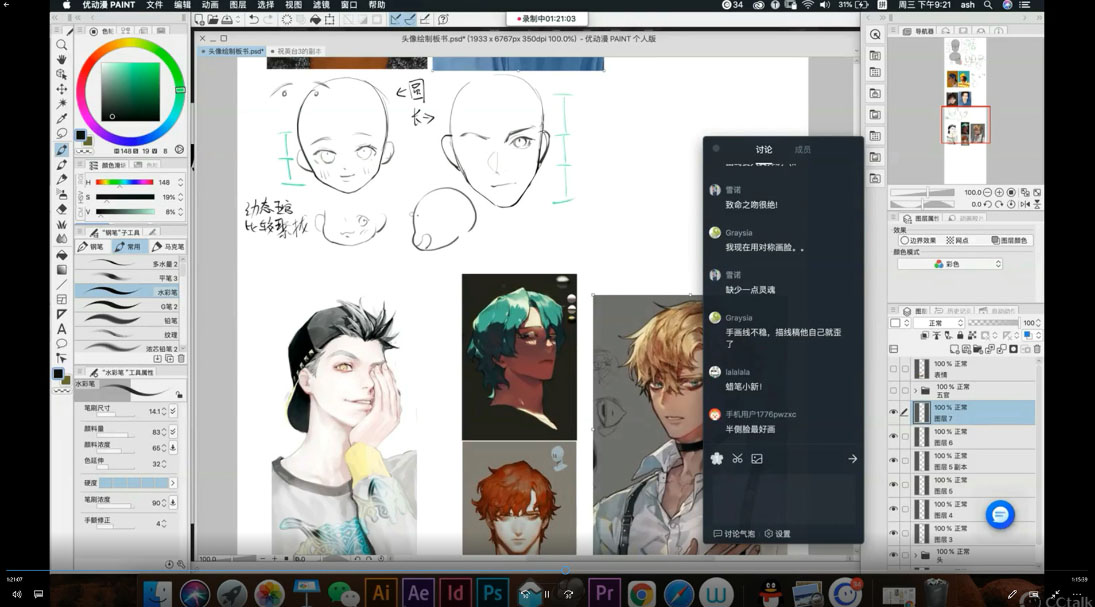Open the 颜料量 options arrow
This screenshot has height=607, width=1095.
tap(173, 432)
